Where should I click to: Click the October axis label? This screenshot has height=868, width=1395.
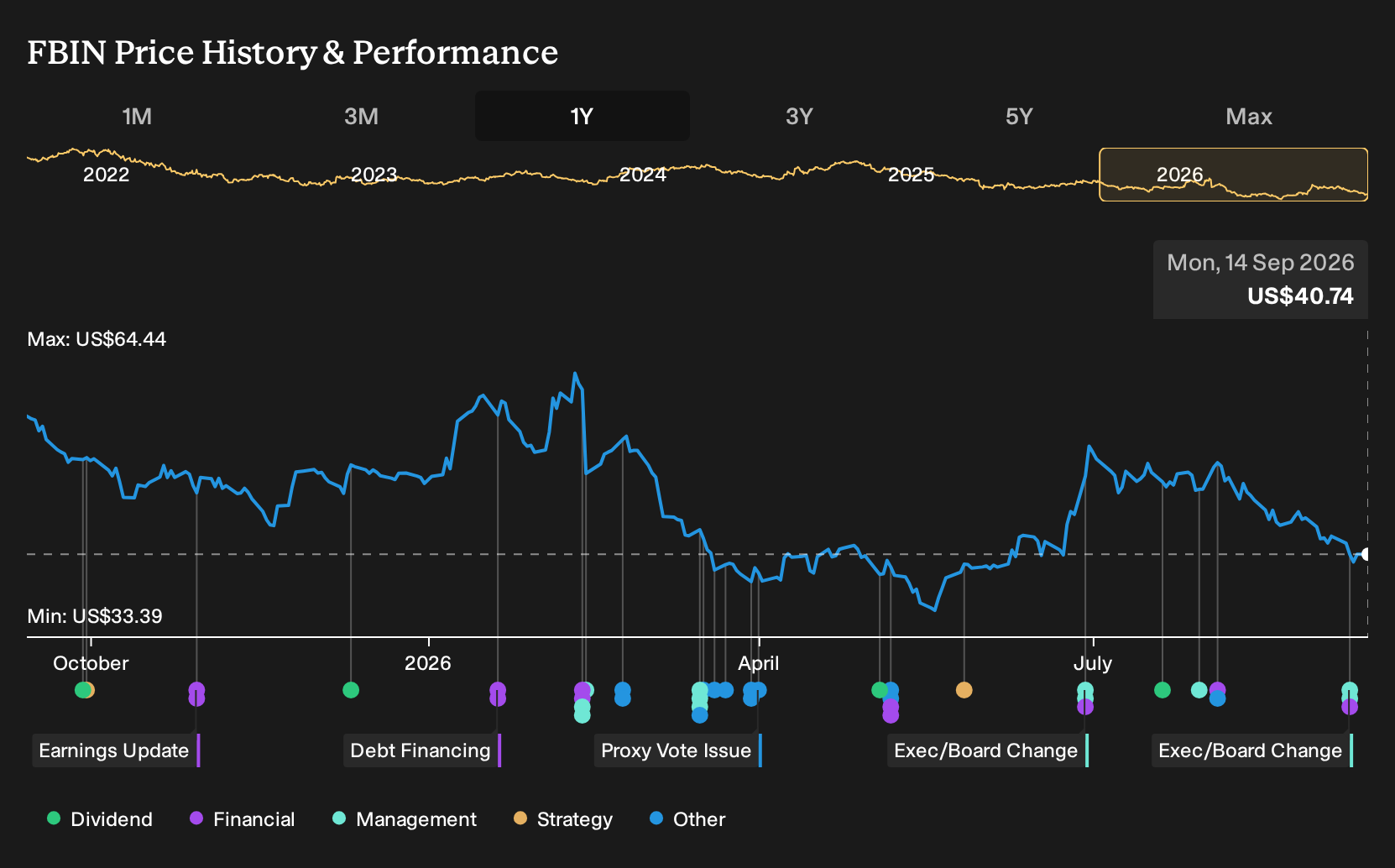(x=91, y=663)
